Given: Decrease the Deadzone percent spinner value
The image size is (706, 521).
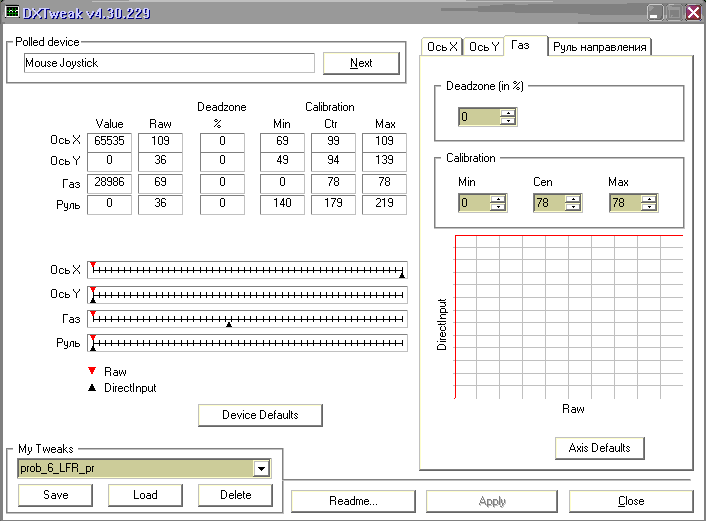Looking at the screenshot, I should tap(508, 121).
